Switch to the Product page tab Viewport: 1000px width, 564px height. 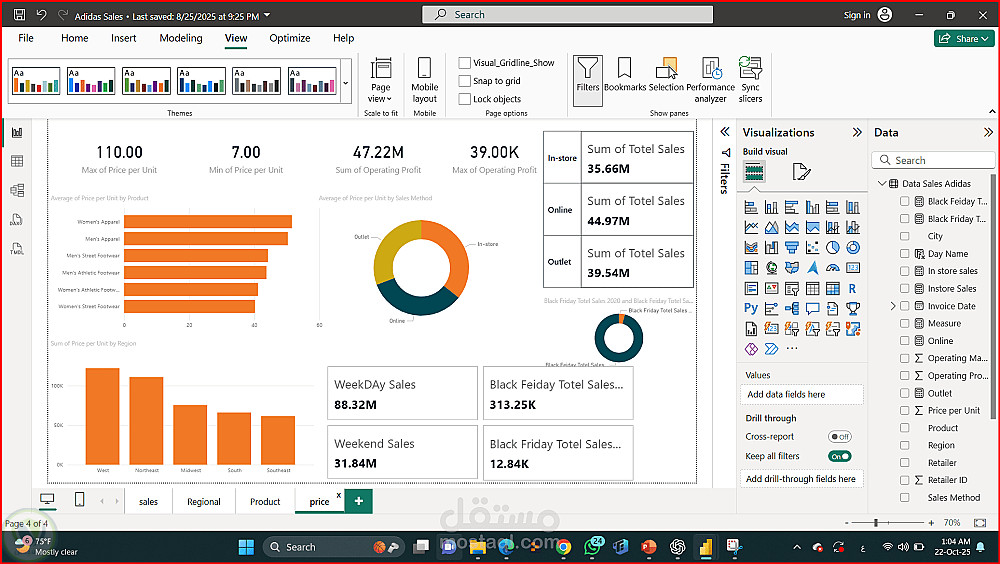[265, 501]
